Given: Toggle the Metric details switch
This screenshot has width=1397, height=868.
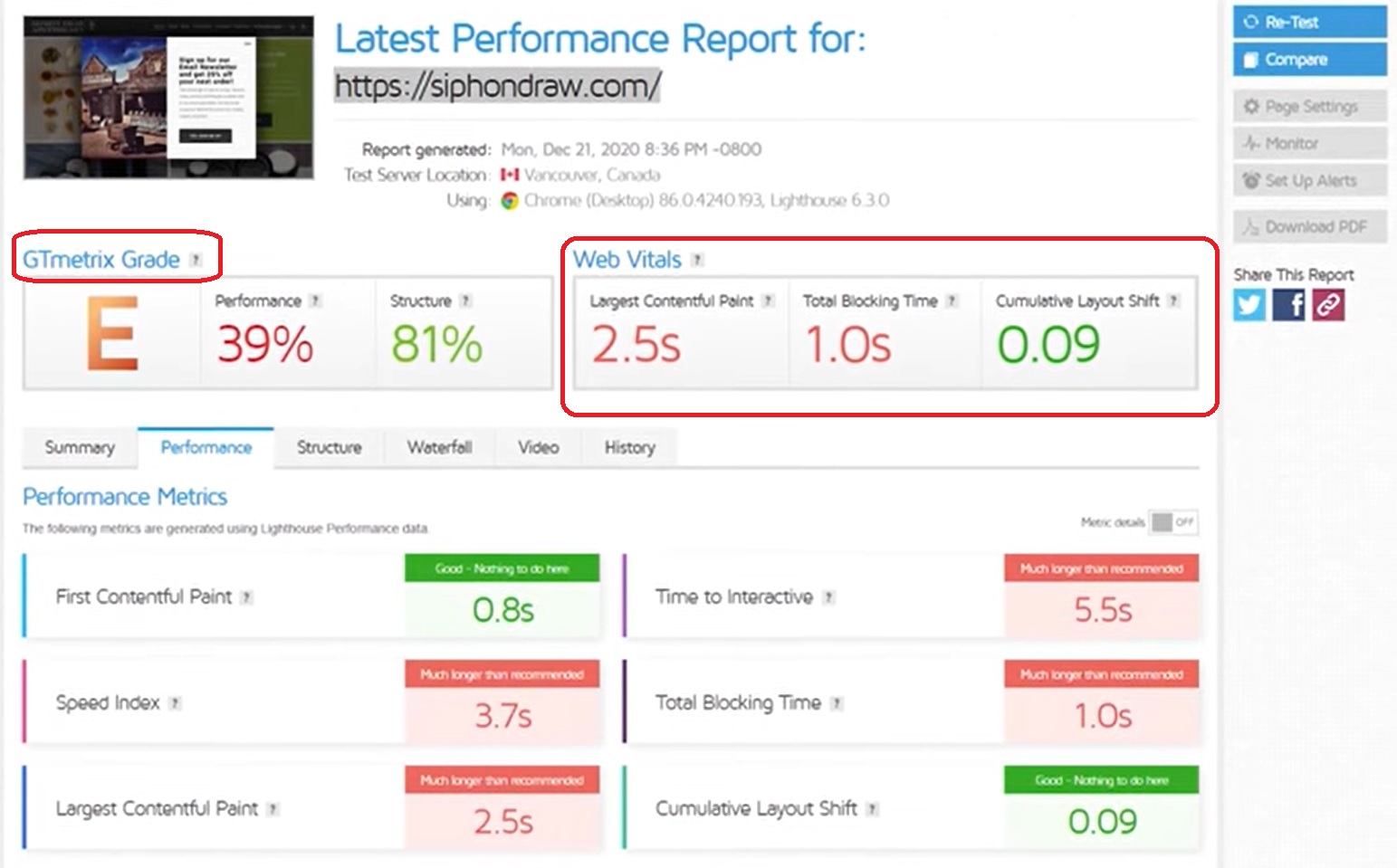Looking at the screenshot, I should pos(1173,522).
